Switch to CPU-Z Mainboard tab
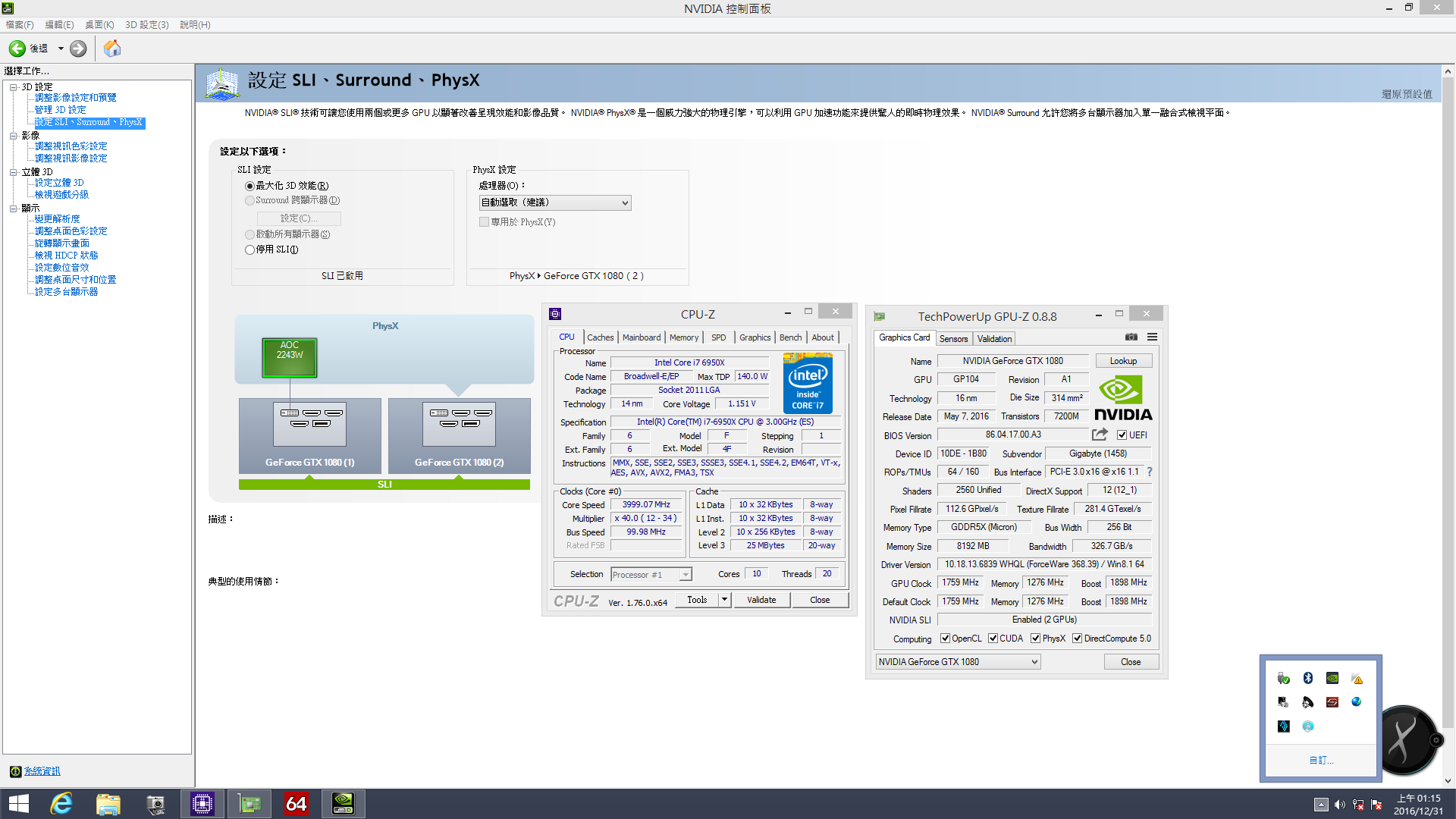 tap(641, 337)
